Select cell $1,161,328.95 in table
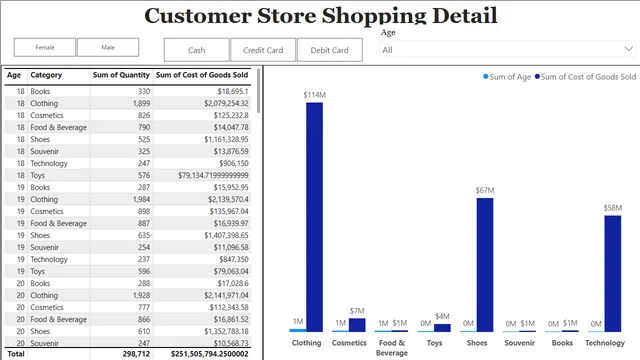This screenshot has height=360, width=640. click(226, 139)
